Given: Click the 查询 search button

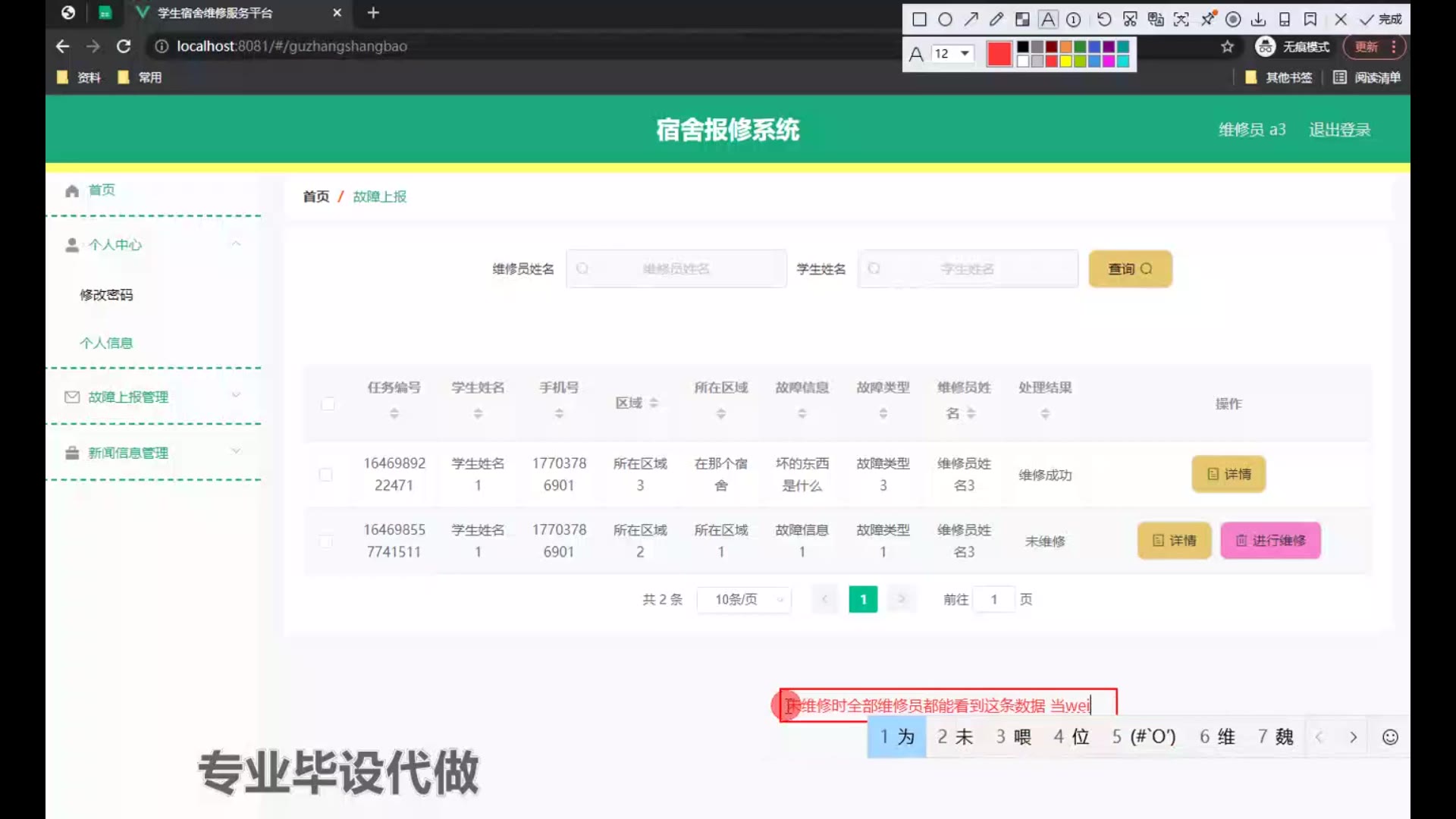Looking at the screenshot, I should (x=1130, y=268).
